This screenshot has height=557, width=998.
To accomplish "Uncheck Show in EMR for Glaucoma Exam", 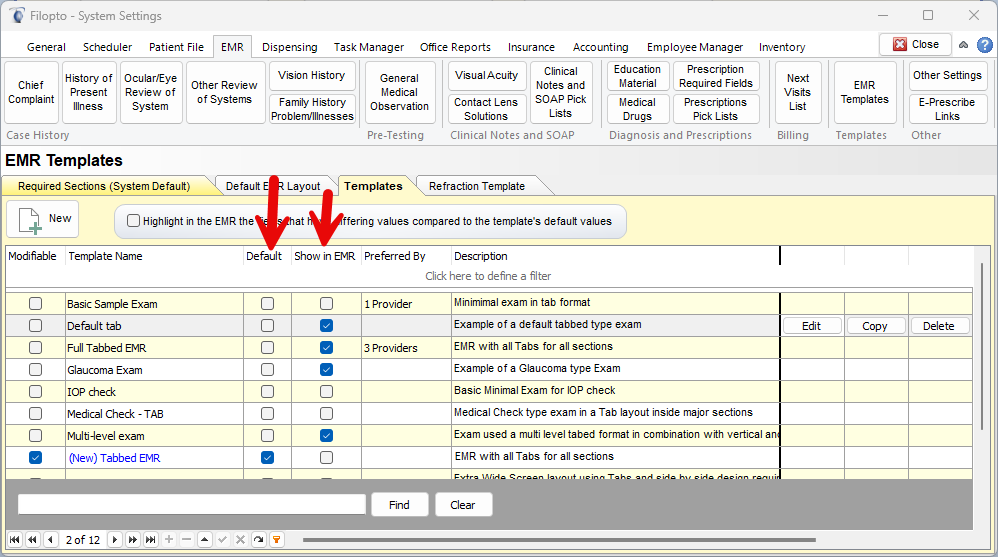I will click(327, 369).
